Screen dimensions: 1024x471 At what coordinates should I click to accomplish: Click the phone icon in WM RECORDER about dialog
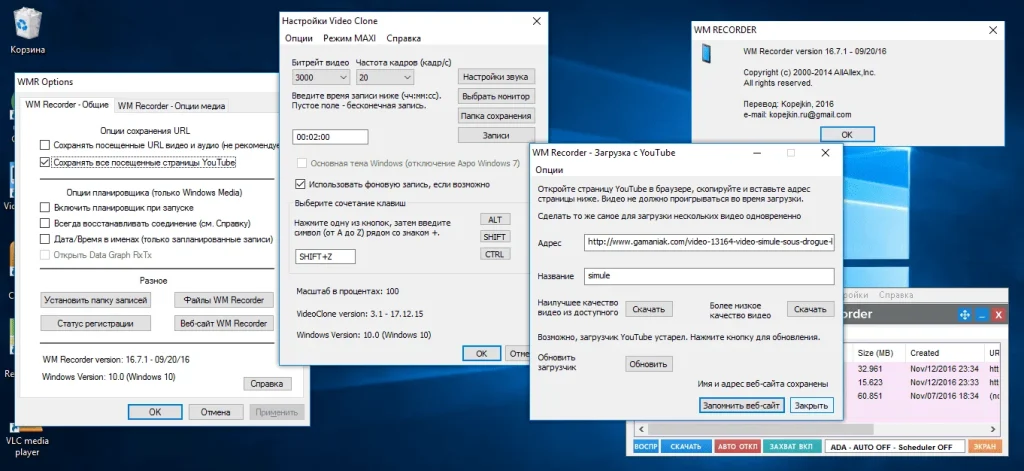click(707, 54)
